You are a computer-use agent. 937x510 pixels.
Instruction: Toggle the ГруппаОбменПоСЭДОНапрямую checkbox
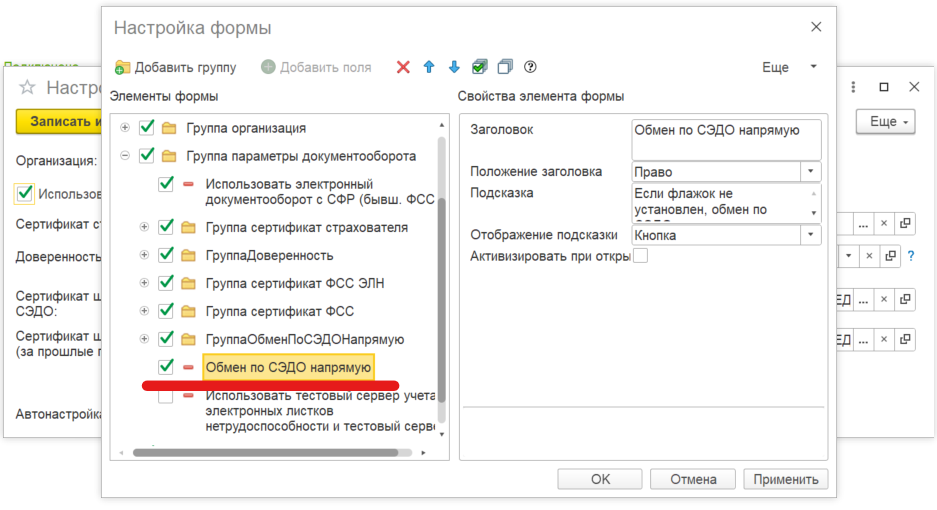click(166, 339)
